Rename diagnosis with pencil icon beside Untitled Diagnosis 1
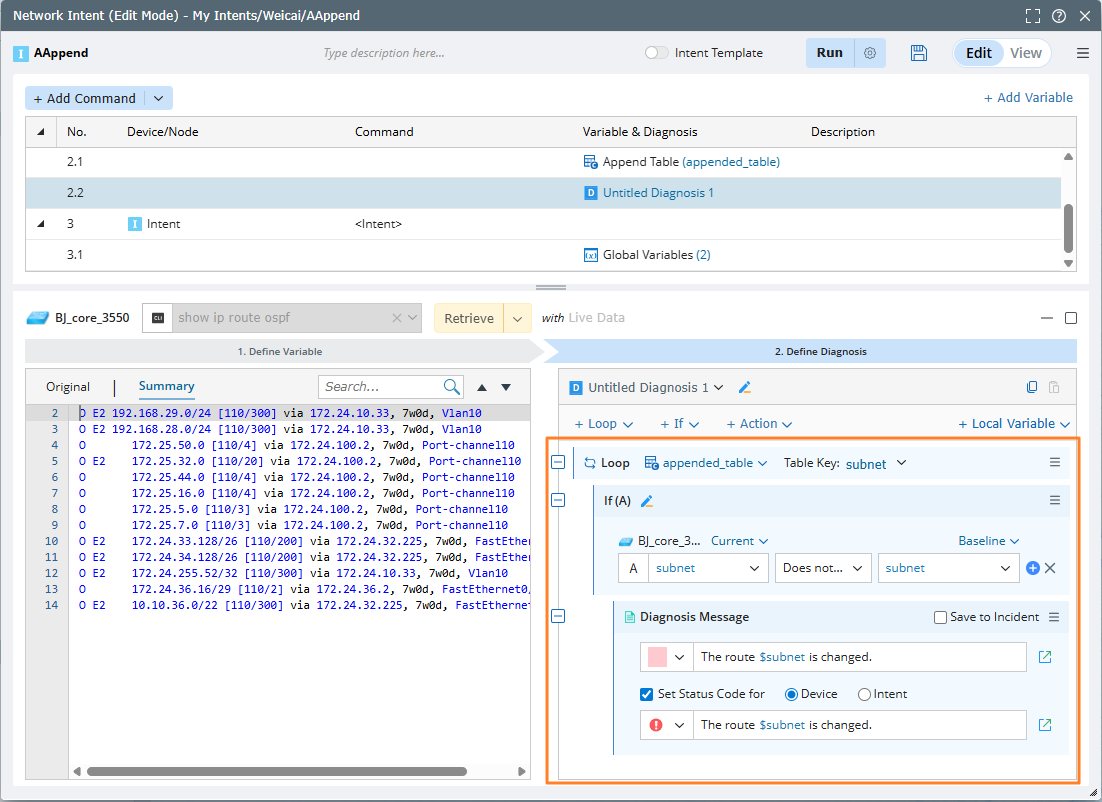 (744, 388)
